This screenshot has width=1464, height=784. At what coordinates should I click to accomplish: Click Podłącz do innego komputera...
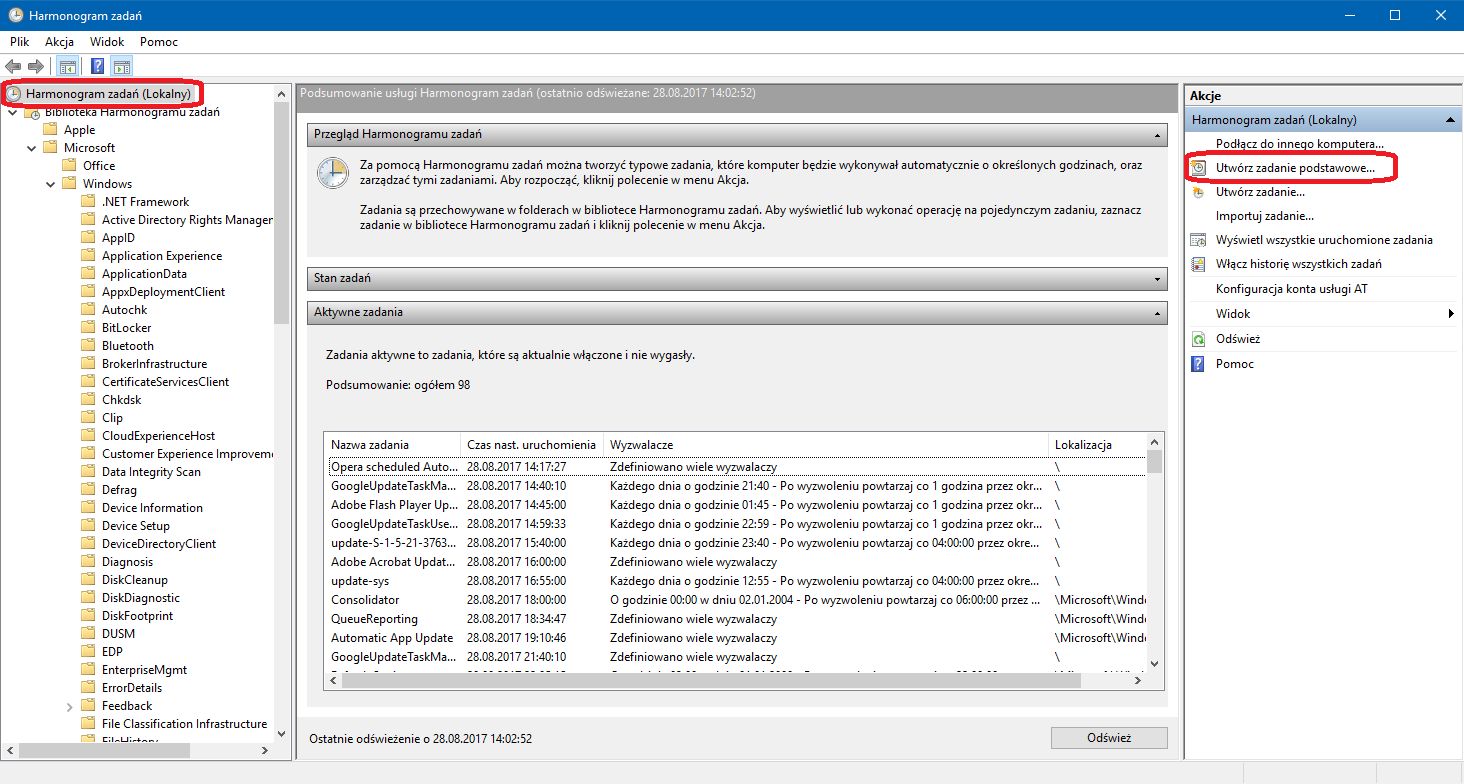tap(1300, 144)
